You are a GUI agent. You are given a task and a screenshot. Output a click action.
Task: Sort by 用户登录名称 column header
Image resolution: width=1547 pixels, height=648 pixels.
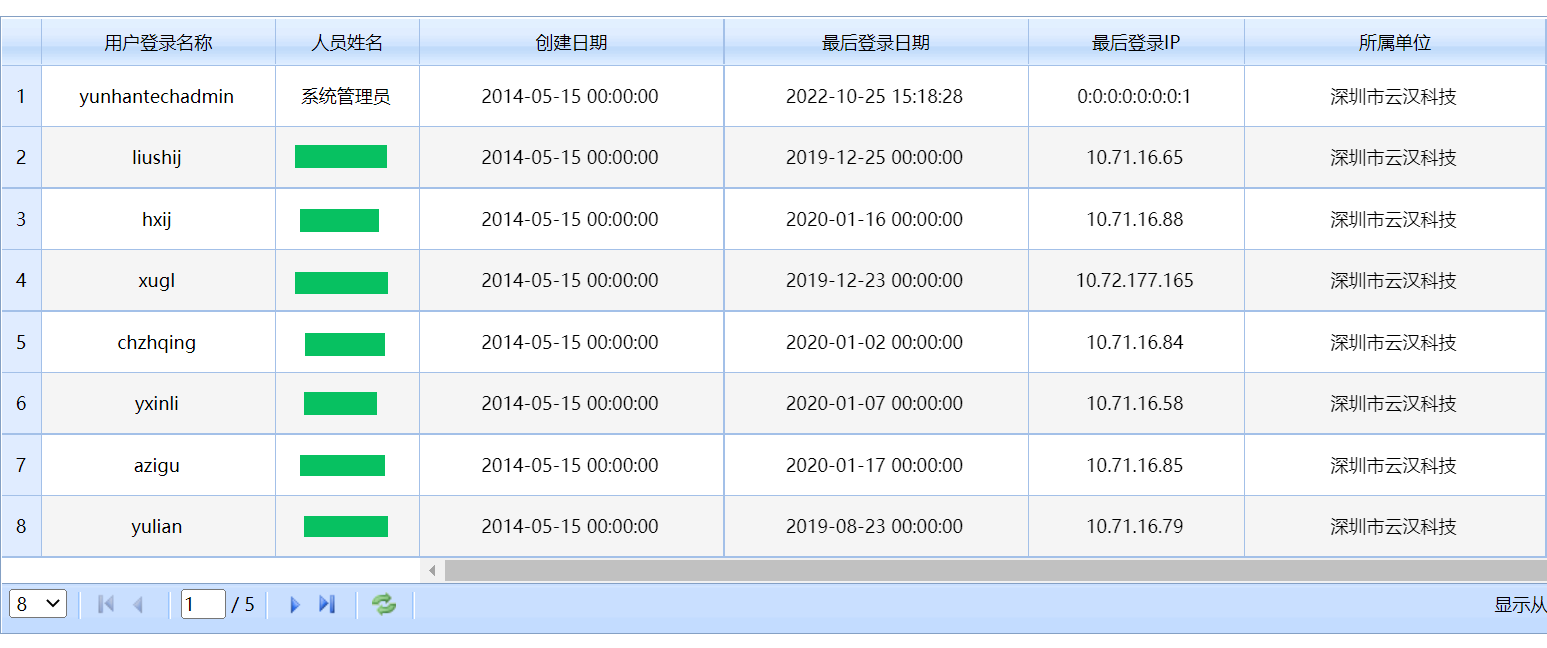158,42
